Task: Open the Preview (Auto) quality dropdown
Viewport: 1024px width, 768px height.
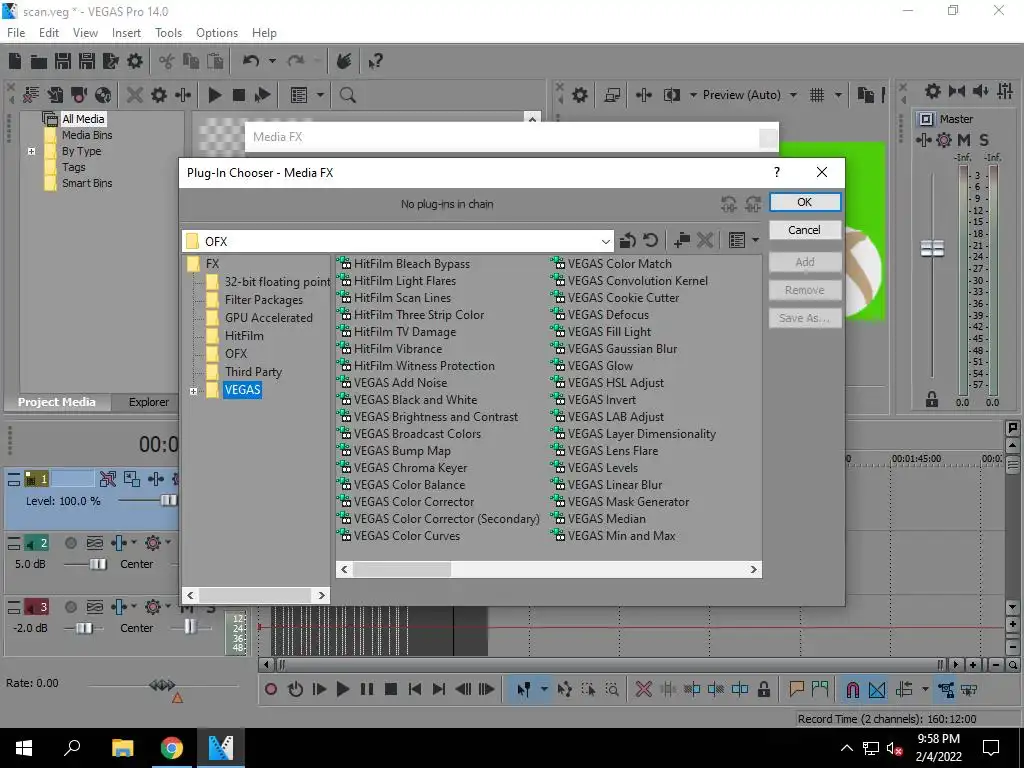Action: coord(793,95)
